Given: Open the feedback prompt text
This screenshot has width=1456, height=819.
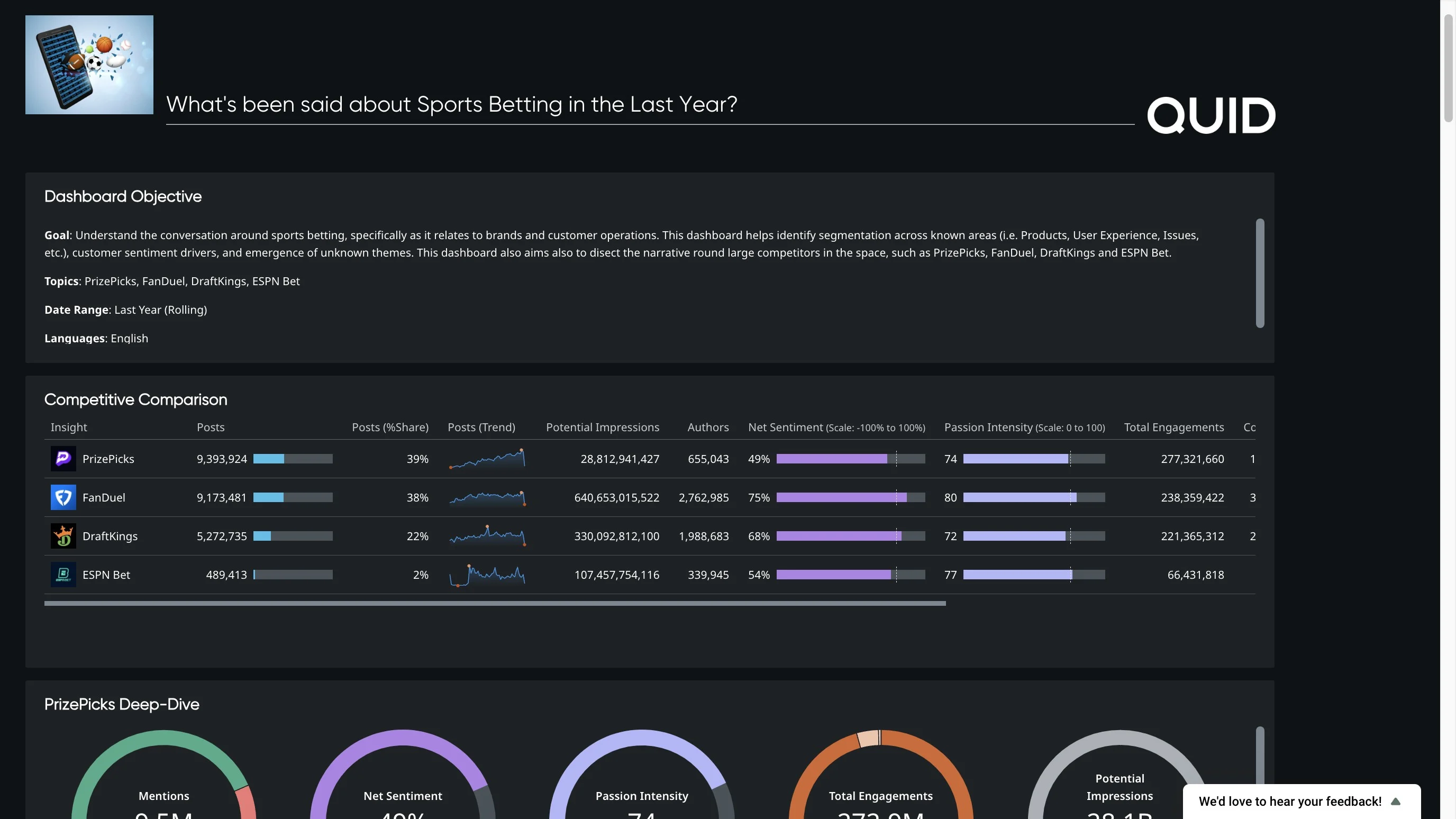Looking at the screenshot, I should point(1290,802).
